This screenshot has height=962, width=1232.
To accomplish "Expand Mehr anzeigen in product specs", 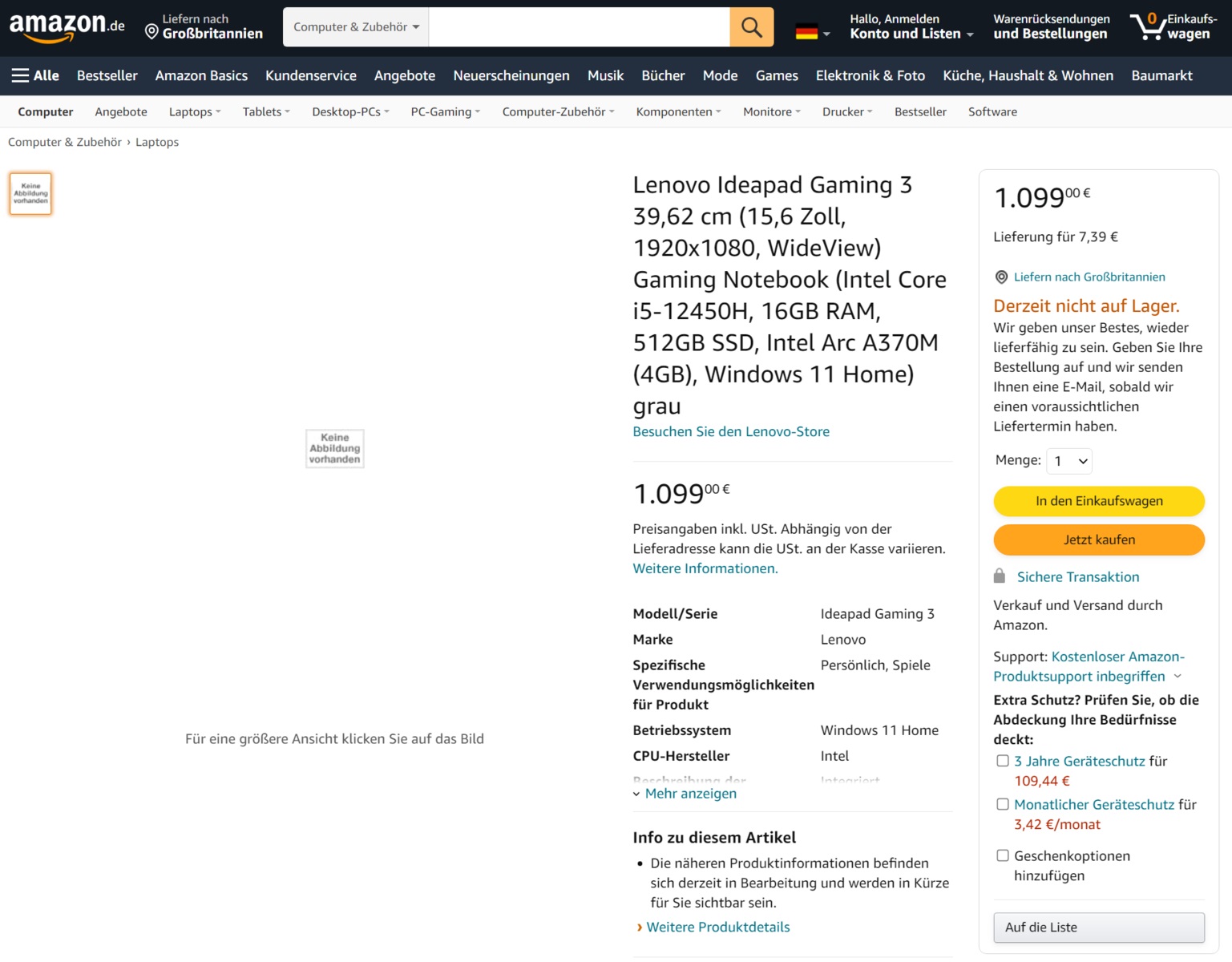I will [x=690, y=794].
